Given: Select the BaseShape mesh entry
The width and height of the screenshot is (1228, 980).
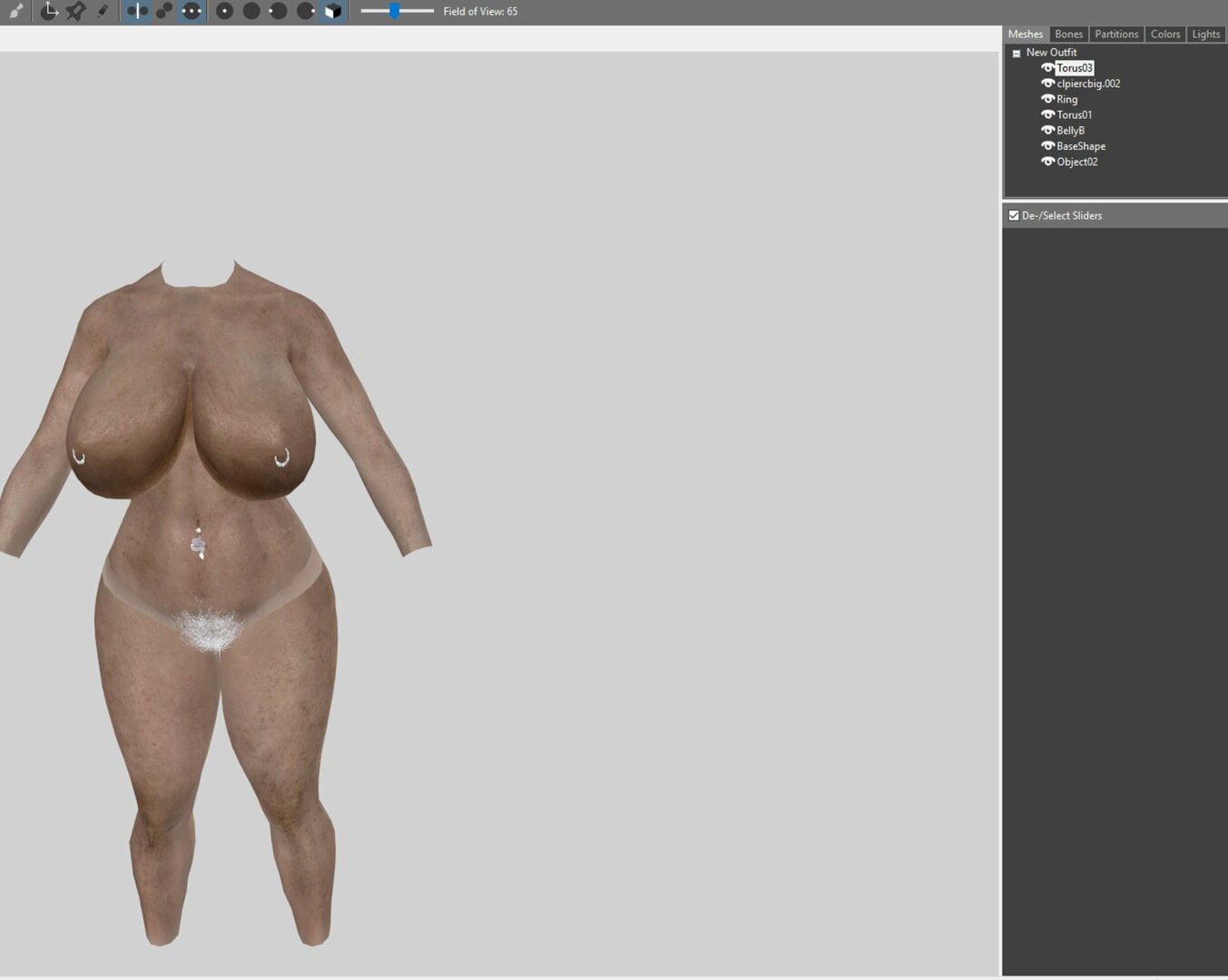Looking at the screenshot, I should [x=1081, y=146].
